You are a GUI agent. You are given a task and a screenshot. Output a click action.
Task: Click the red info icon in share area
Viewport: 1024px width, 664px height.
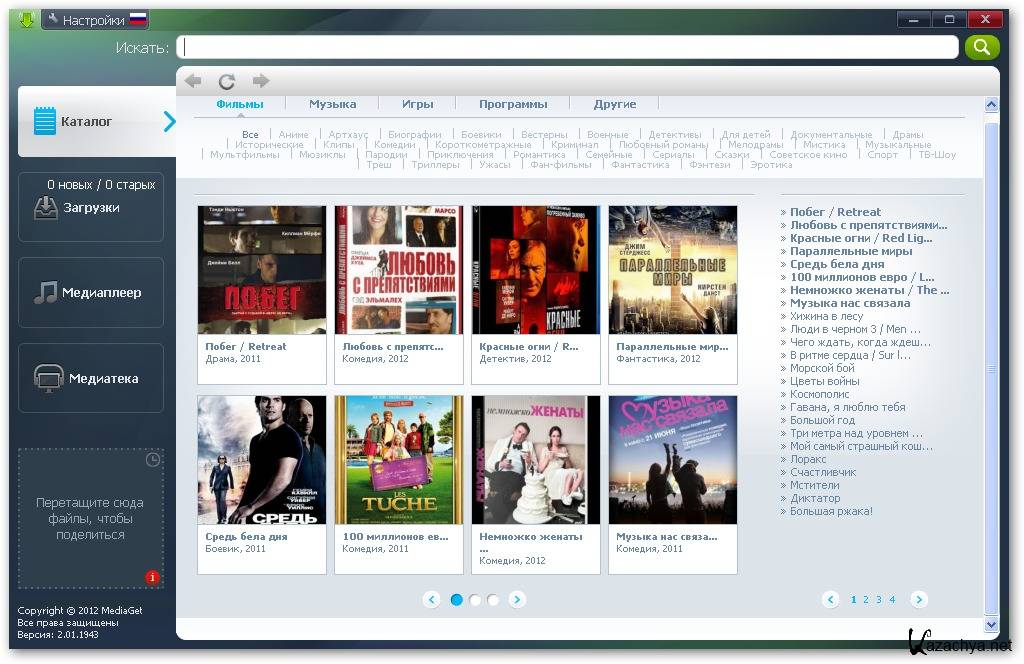pyautogui.click(x=152, y=577)
